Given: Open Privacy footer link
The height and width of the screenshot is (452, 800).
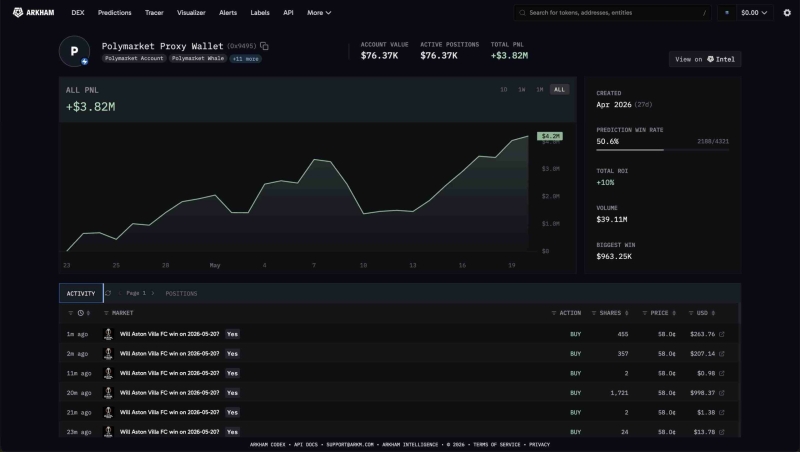Looking at the screenshot, I should pyautogui.click(x=539, y=445).
